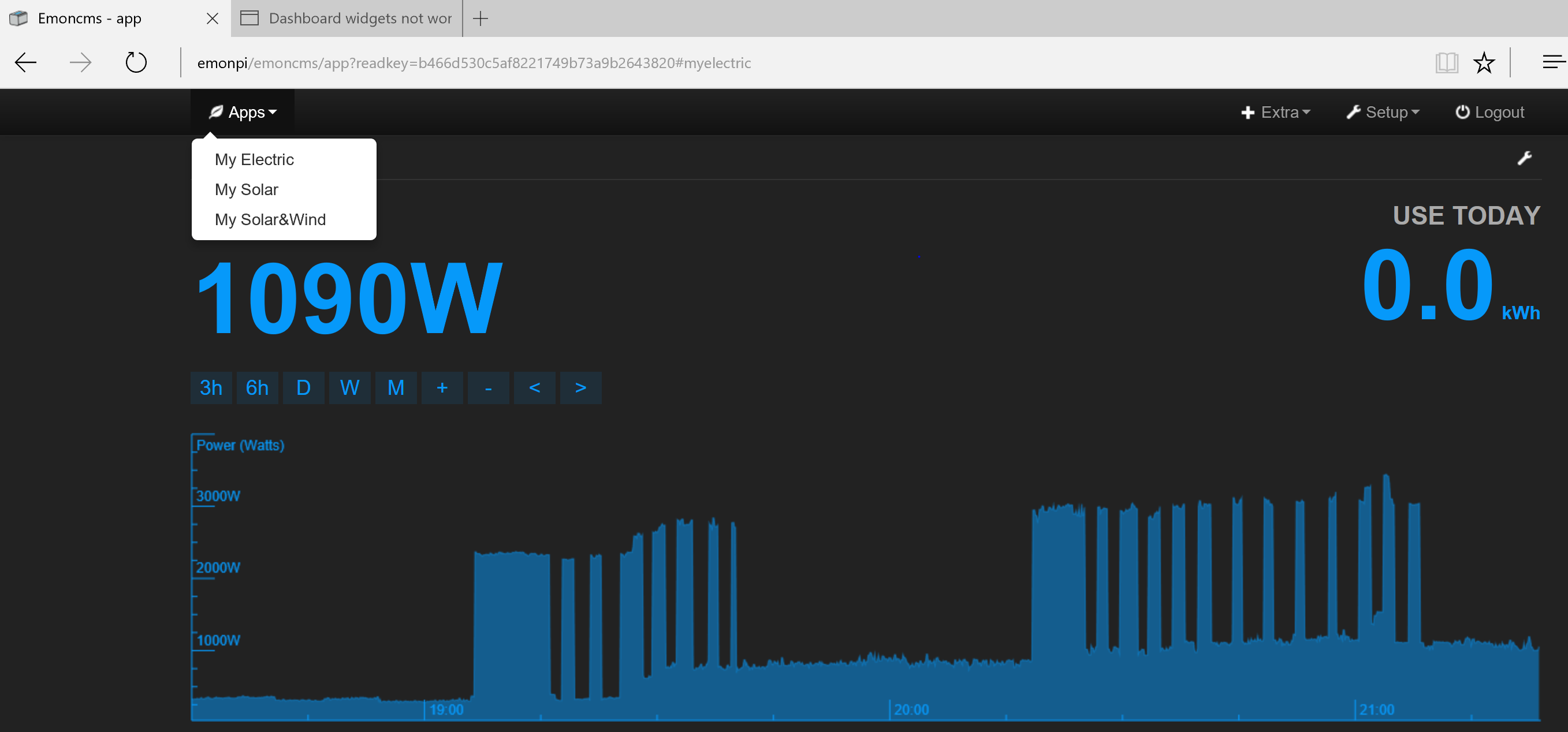The width and height of the screenshot is (1568, 732).
Task: Click the wrench icon beside Setup
Action: click(1353, 112)
